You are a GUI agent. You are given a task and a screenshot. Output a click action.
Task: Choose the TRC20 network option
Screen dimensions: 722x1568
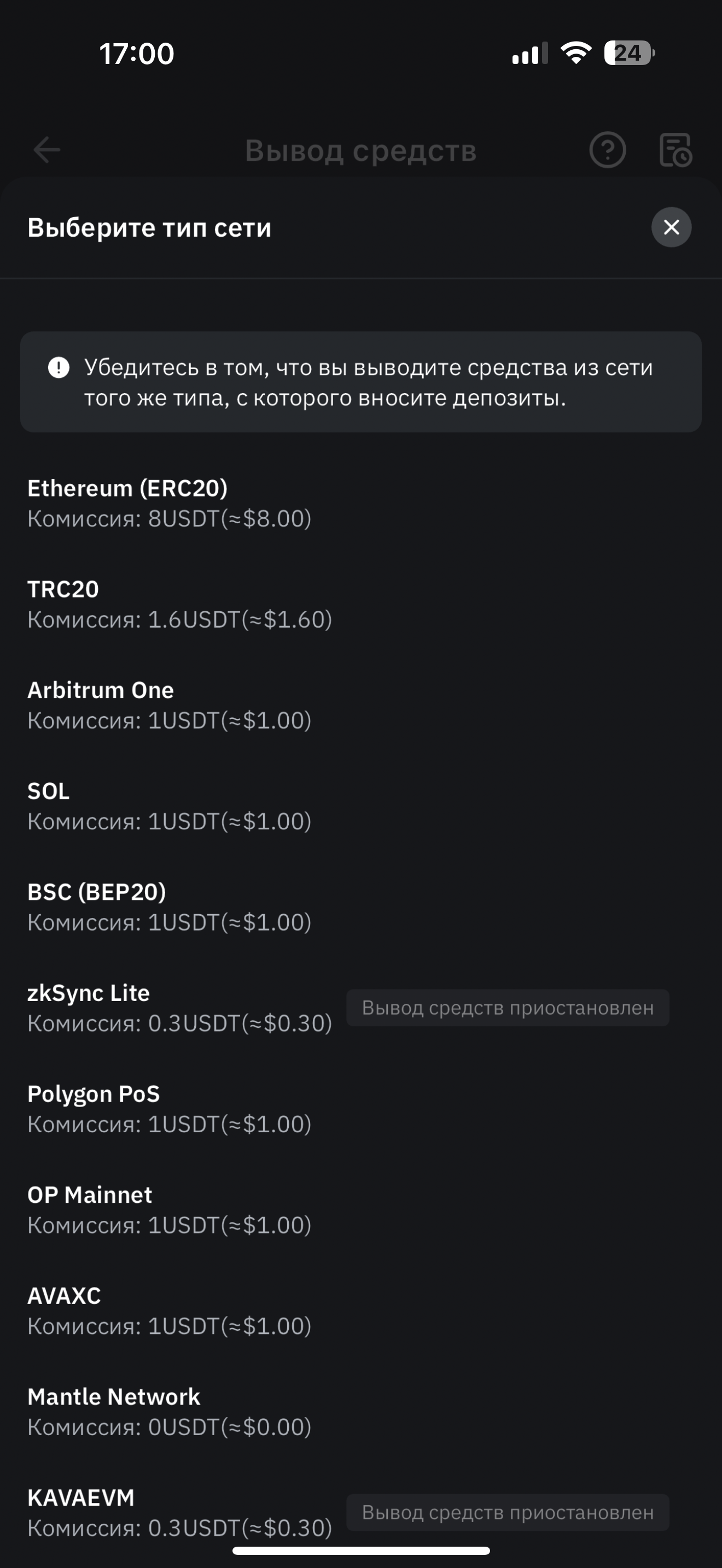[x=179, y=604]
